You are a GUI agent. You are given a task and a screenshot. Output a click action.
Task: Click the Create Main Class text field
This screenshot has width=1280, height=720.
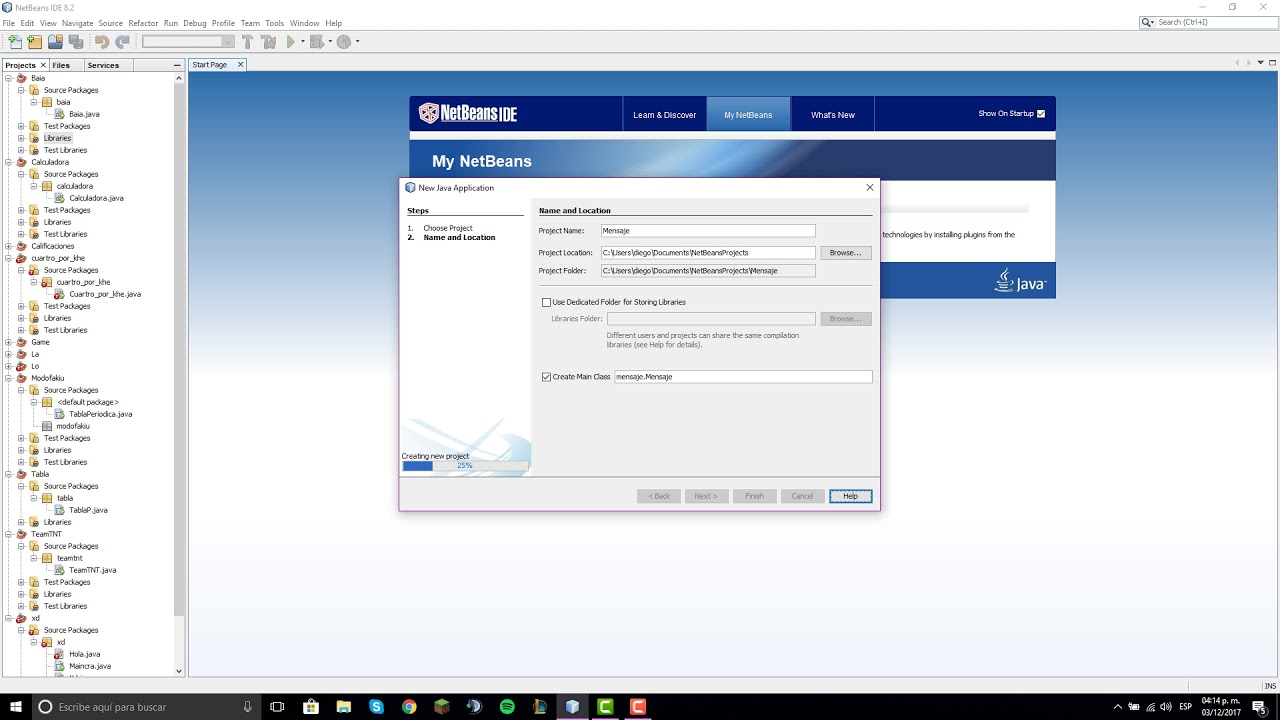(742, 377)
